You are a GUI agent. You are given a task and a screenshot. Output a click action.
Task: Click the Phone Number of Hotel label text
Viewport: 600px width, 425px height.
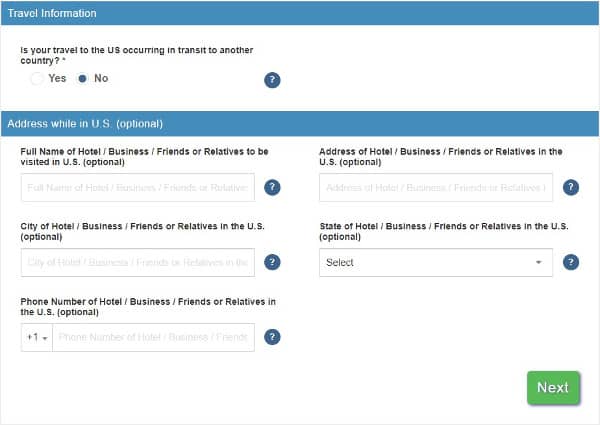(147, 306)
